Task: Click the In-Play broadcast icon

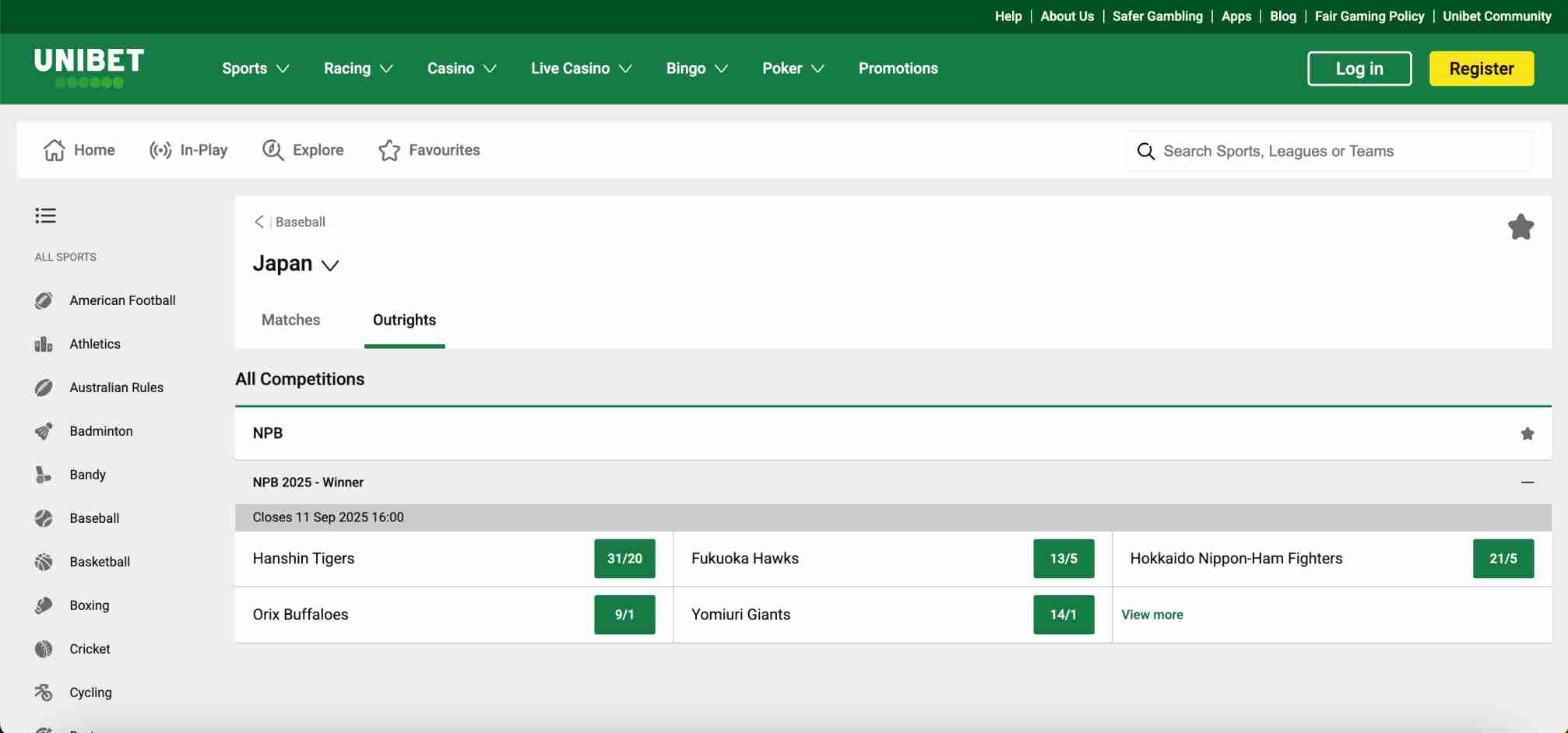Action: pyautogui.click(x=160, y=150)
